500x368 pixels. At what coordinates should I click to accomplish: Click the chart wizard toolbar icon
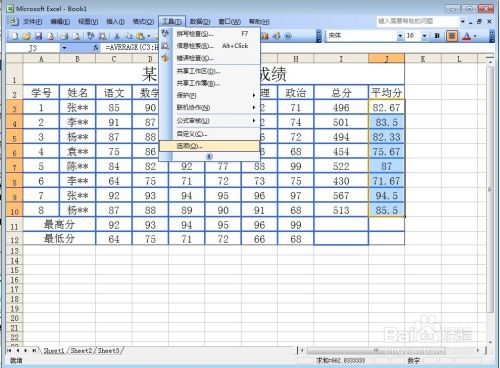265,36
